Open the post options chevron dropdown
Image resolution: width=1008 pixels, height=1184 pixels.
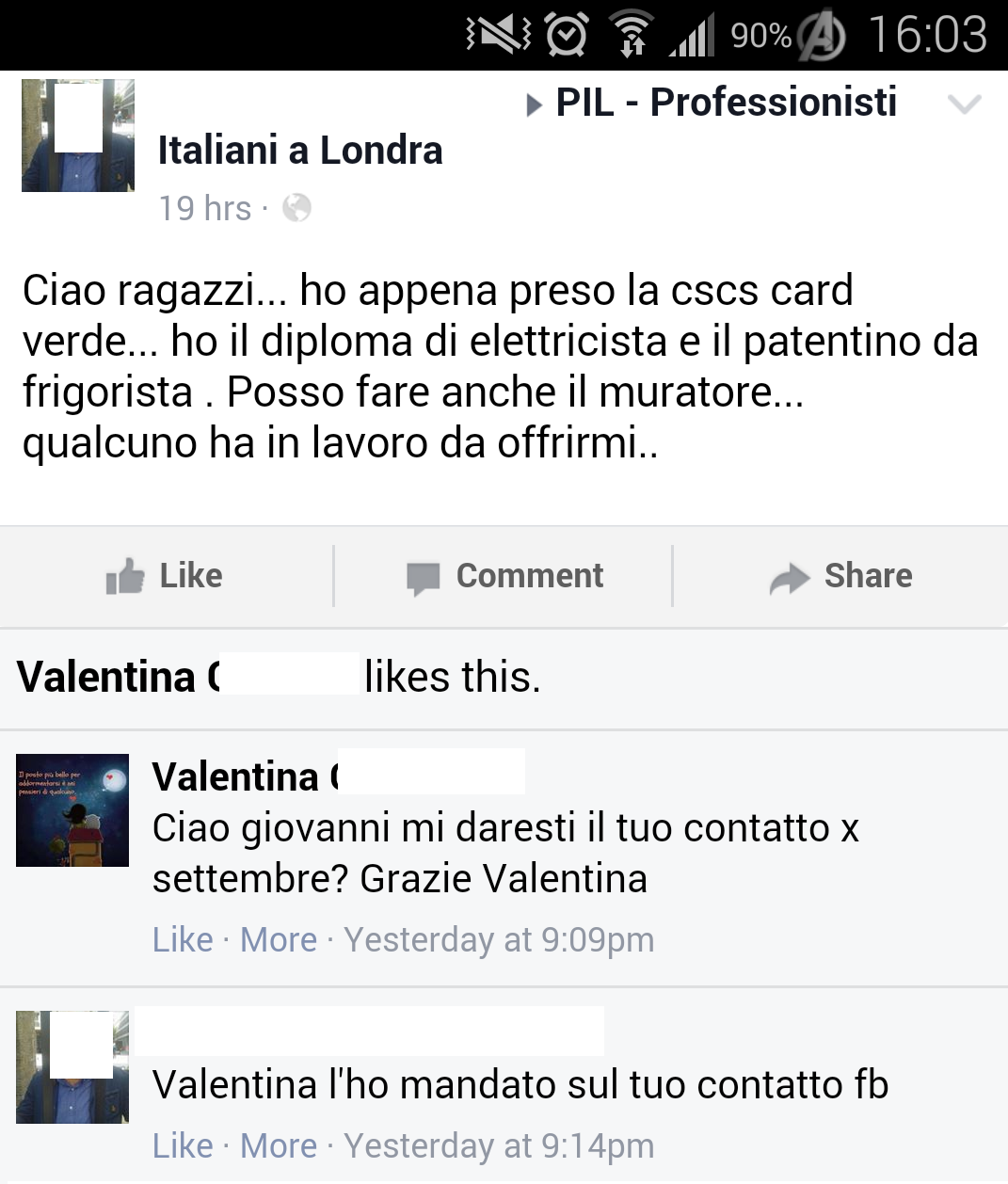965,104
